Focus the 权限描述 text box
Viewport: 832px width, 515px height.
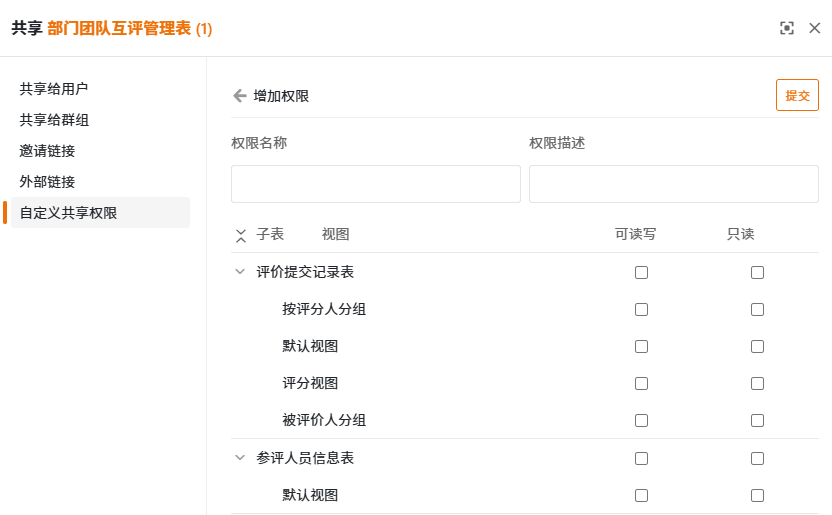coord(673,184)
